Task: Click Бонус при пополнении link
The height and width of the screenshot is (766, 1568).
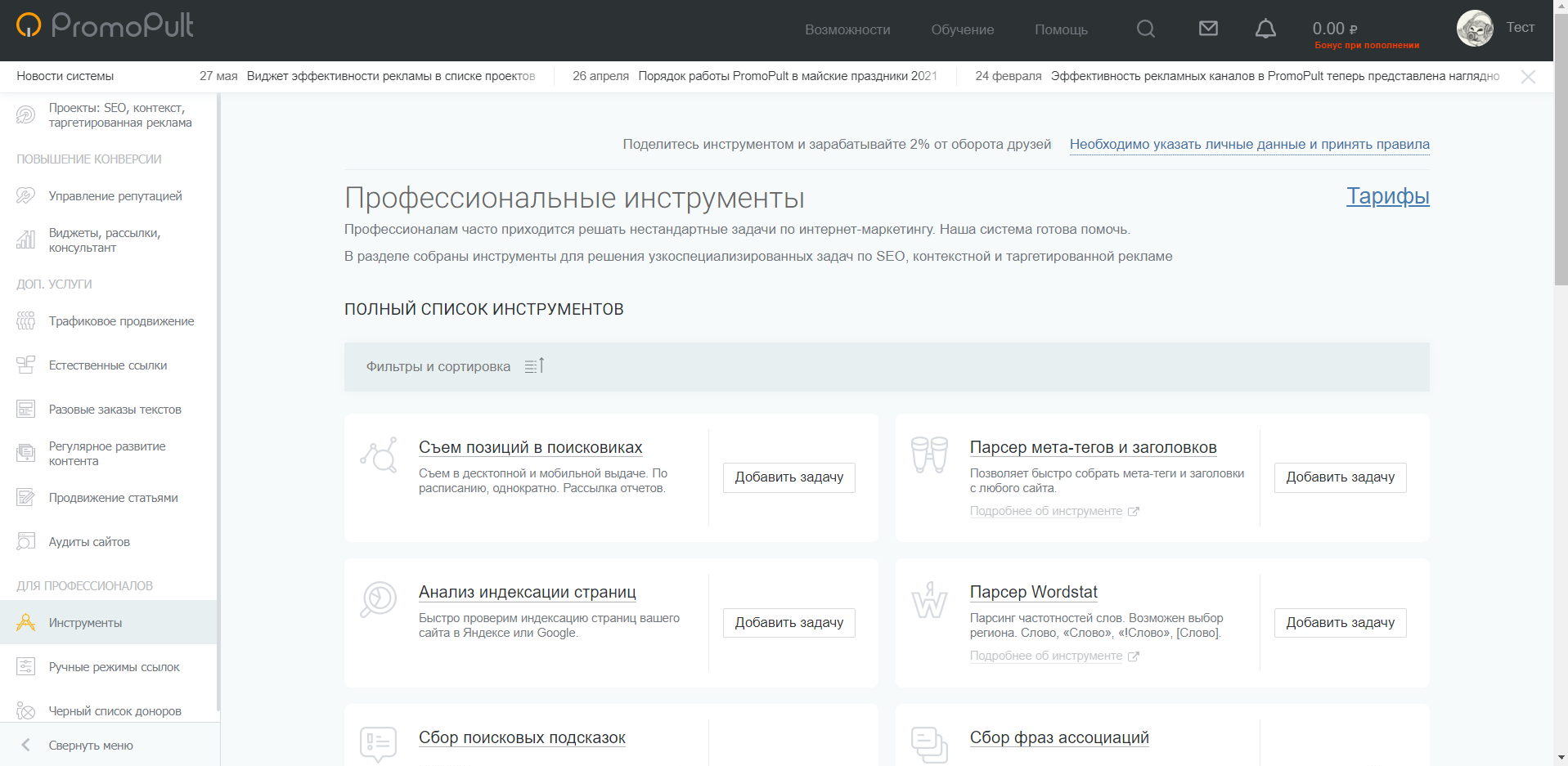Action: coord(1367,46)
